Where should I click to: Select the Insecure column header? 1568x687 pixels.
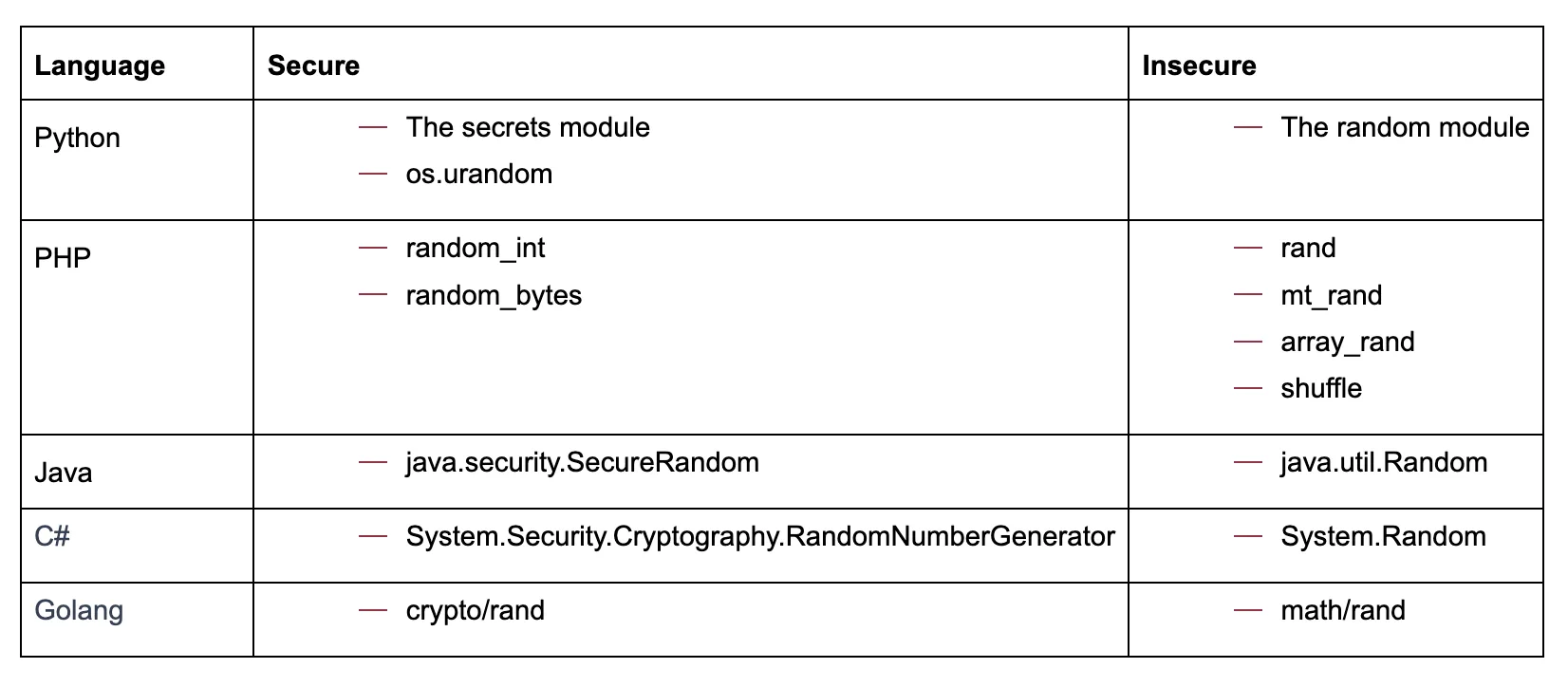(1199, 65)
